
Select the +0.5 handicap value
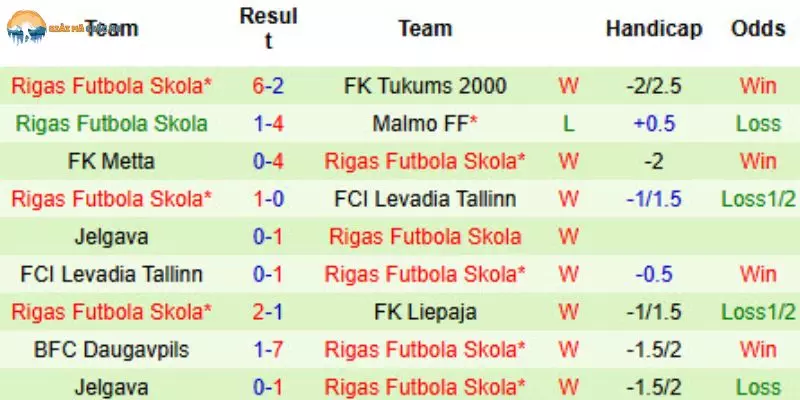pos(655,123)
